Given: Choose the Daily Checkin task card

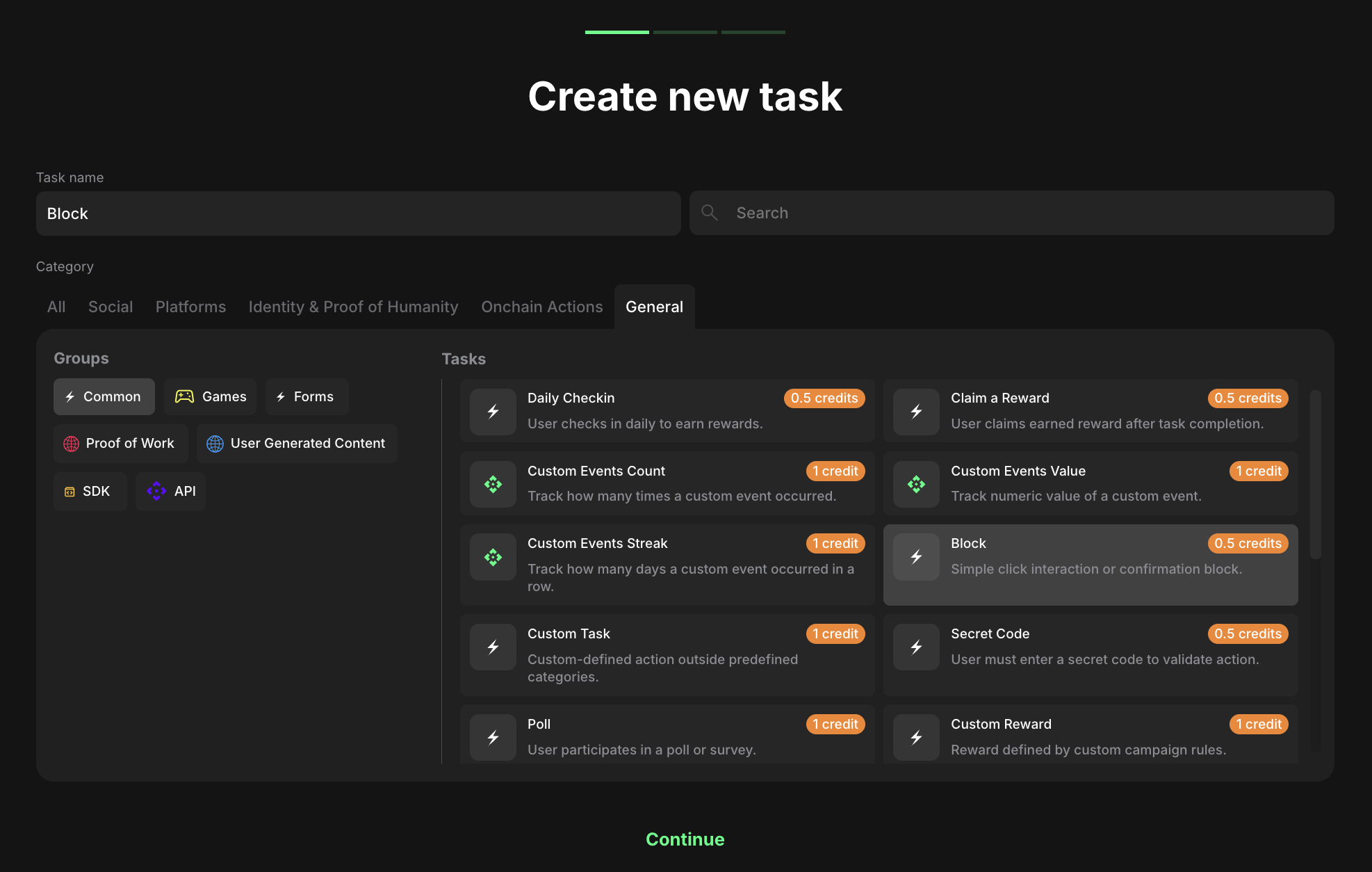Looking at the screenshot, I should coord(667,410).
